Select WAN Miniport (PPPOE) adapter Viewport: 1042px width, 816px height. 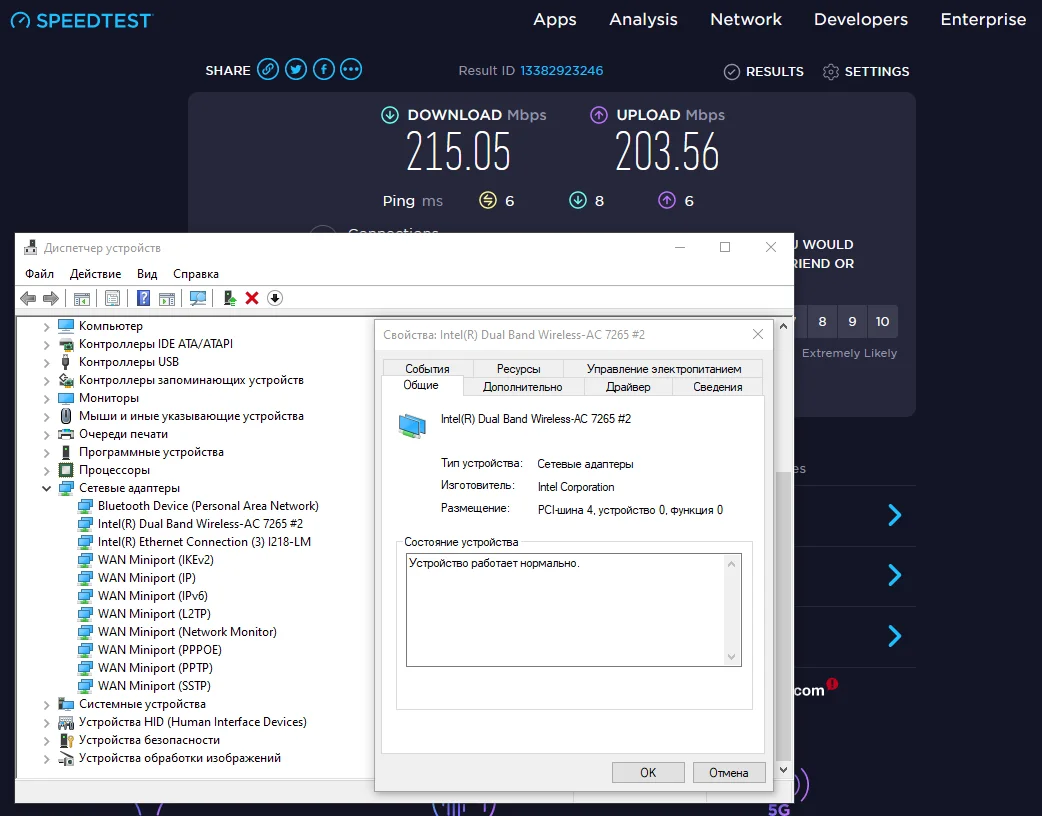[x=159, y=650]
